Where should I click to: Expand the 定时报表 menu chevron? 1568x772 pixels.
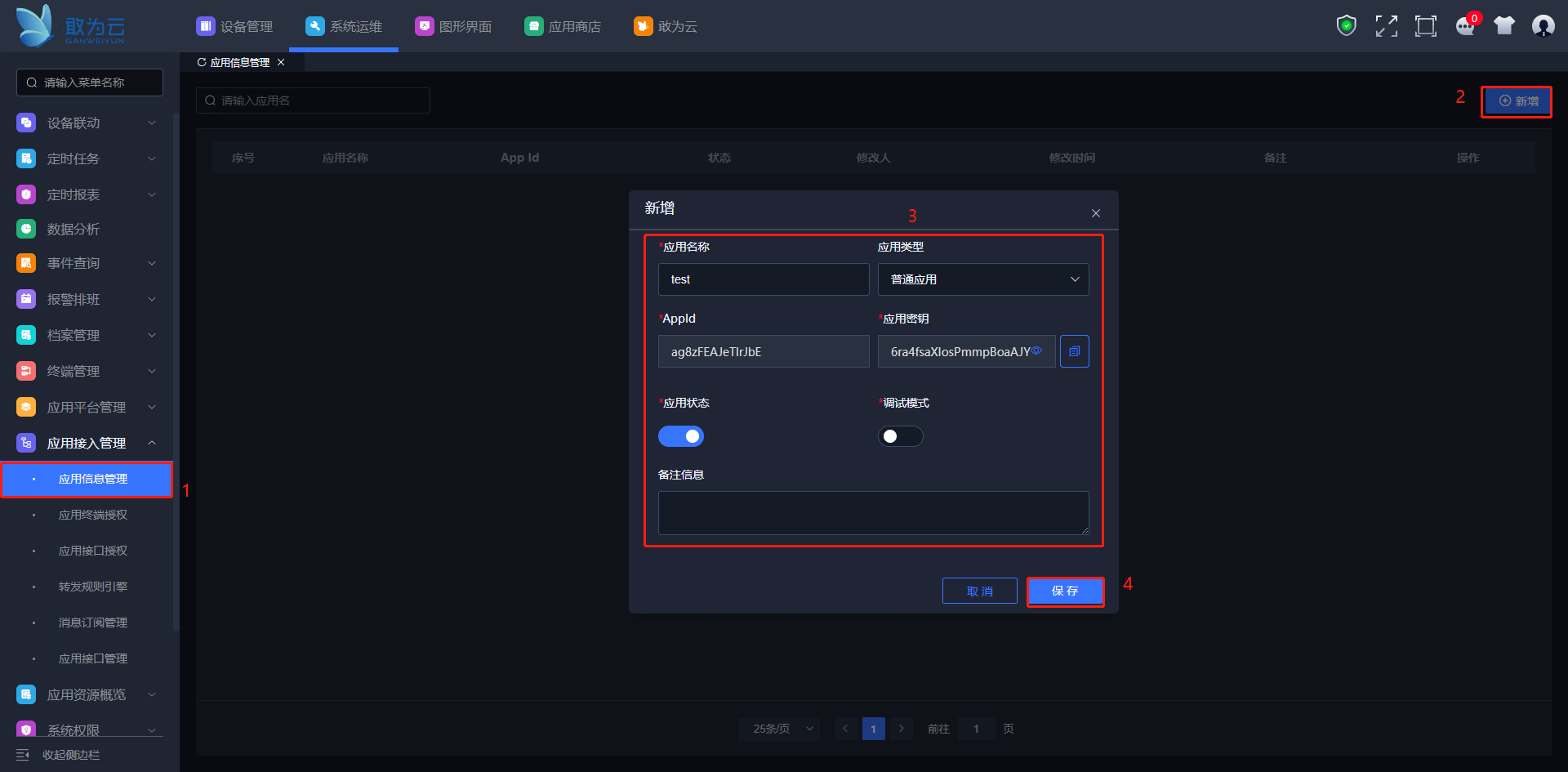point(152,194)
